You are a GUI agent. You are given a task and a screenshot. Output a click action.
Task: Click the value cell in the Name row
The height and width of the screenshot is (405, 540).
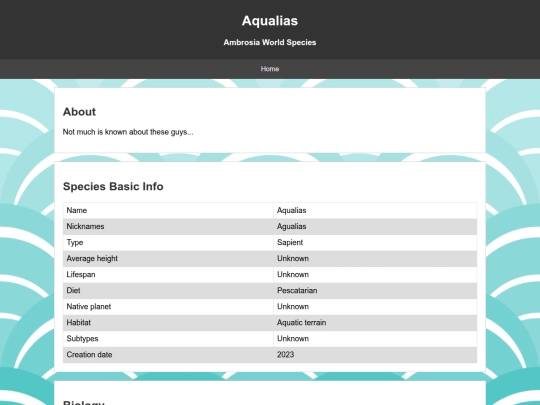(375, 210)
